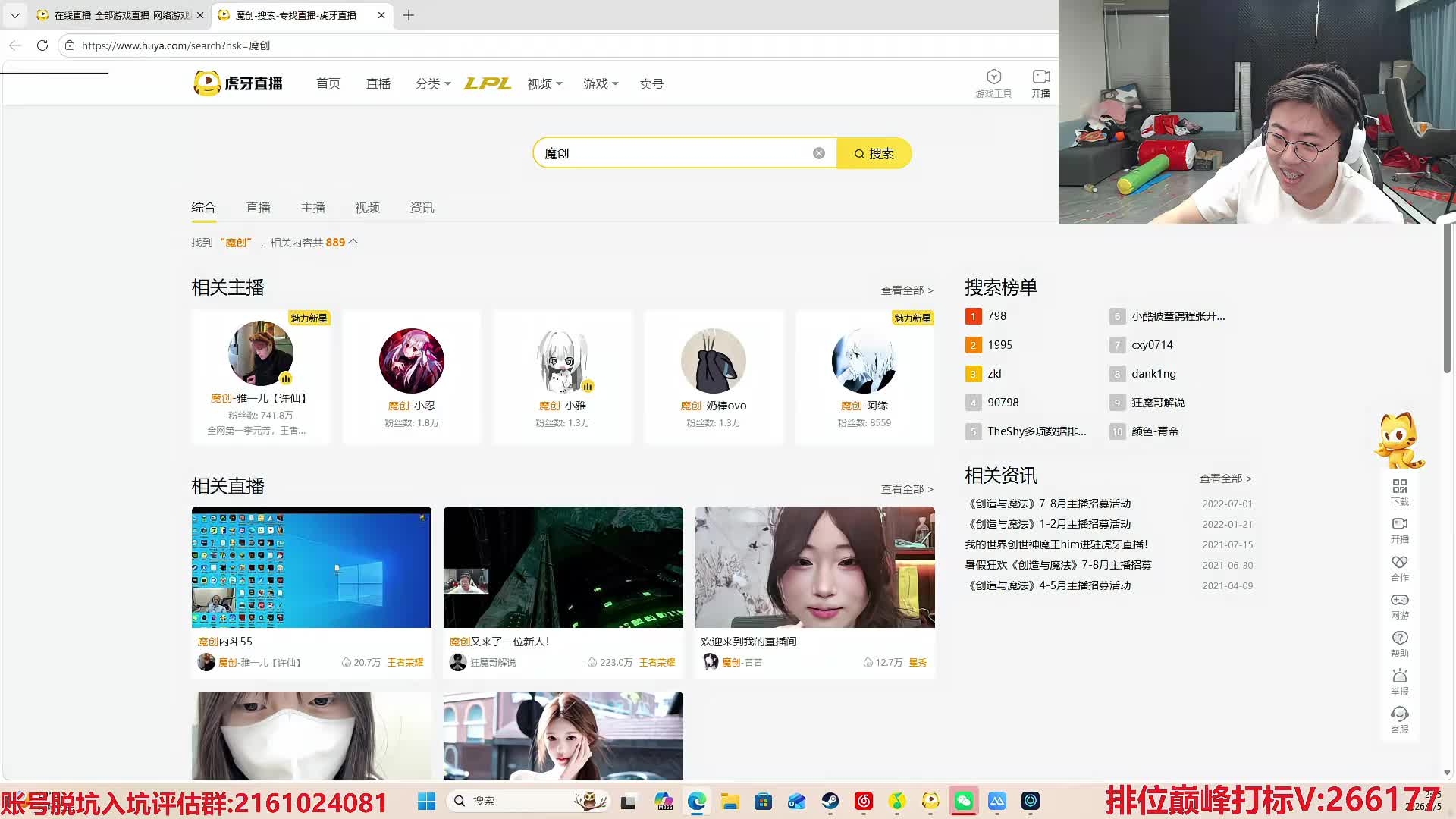This screenshot has width=1456, height=819.
Task: Open the 魔创又来了一位新人 stream thumbnail
Action: coord(563,567)
